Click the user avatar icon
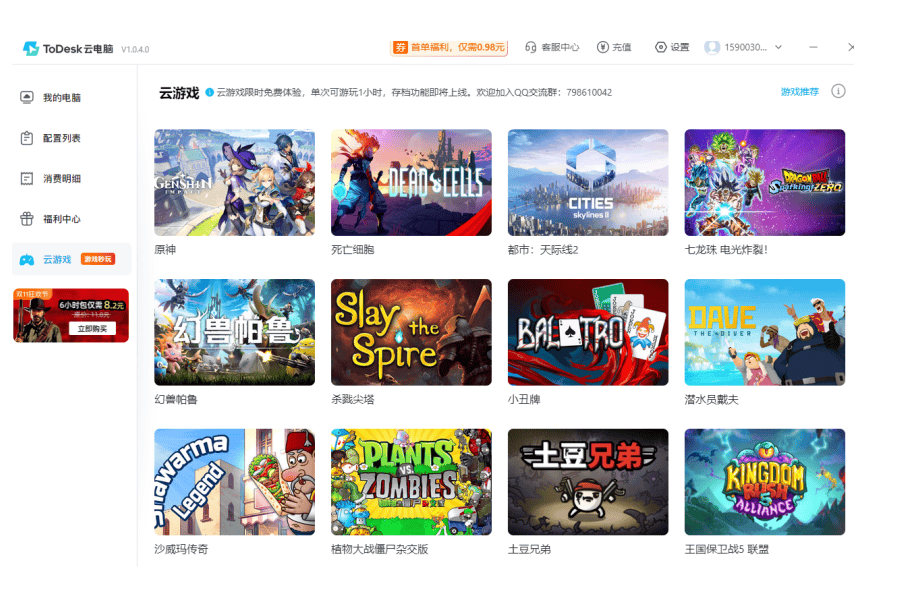 (712, 47)
